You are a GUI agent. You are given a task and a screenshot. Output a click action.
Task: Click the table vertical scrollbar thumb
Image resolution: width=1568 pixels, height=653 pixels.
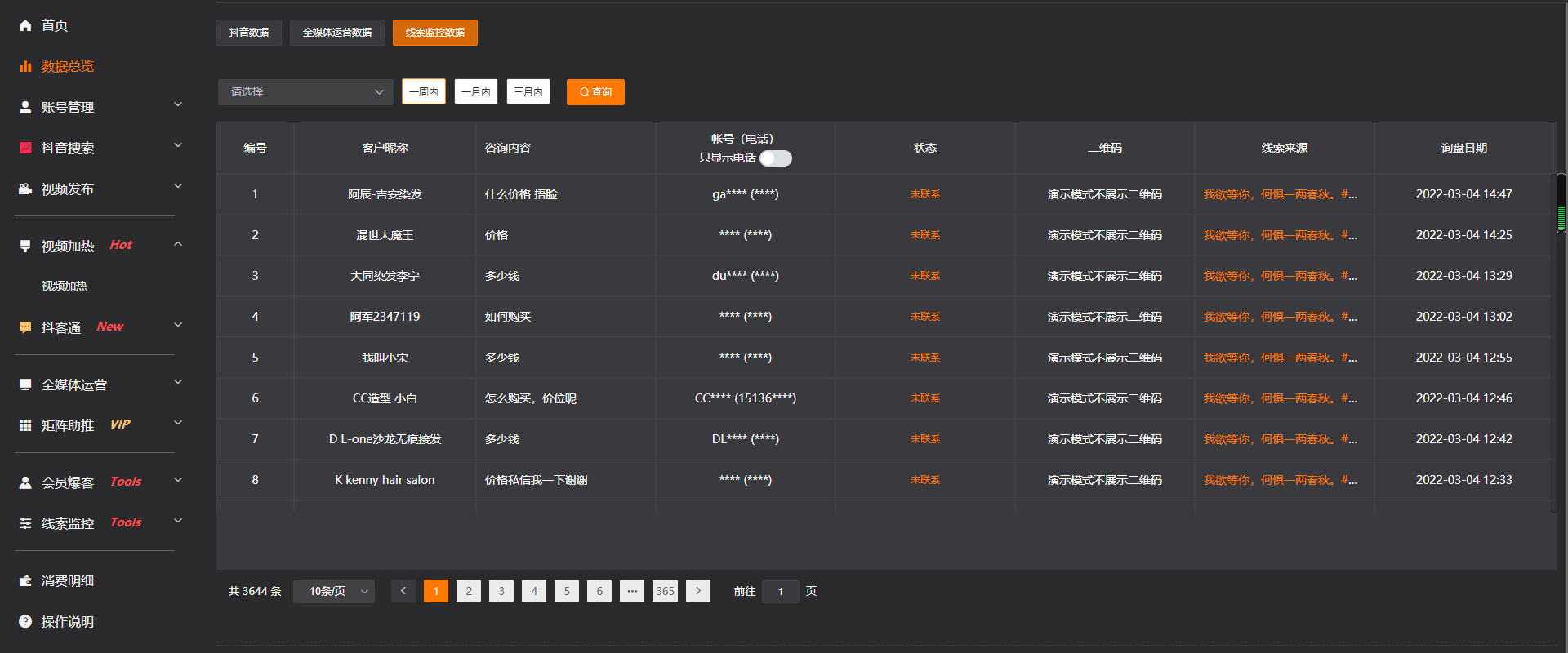[x=1561, y=203]
